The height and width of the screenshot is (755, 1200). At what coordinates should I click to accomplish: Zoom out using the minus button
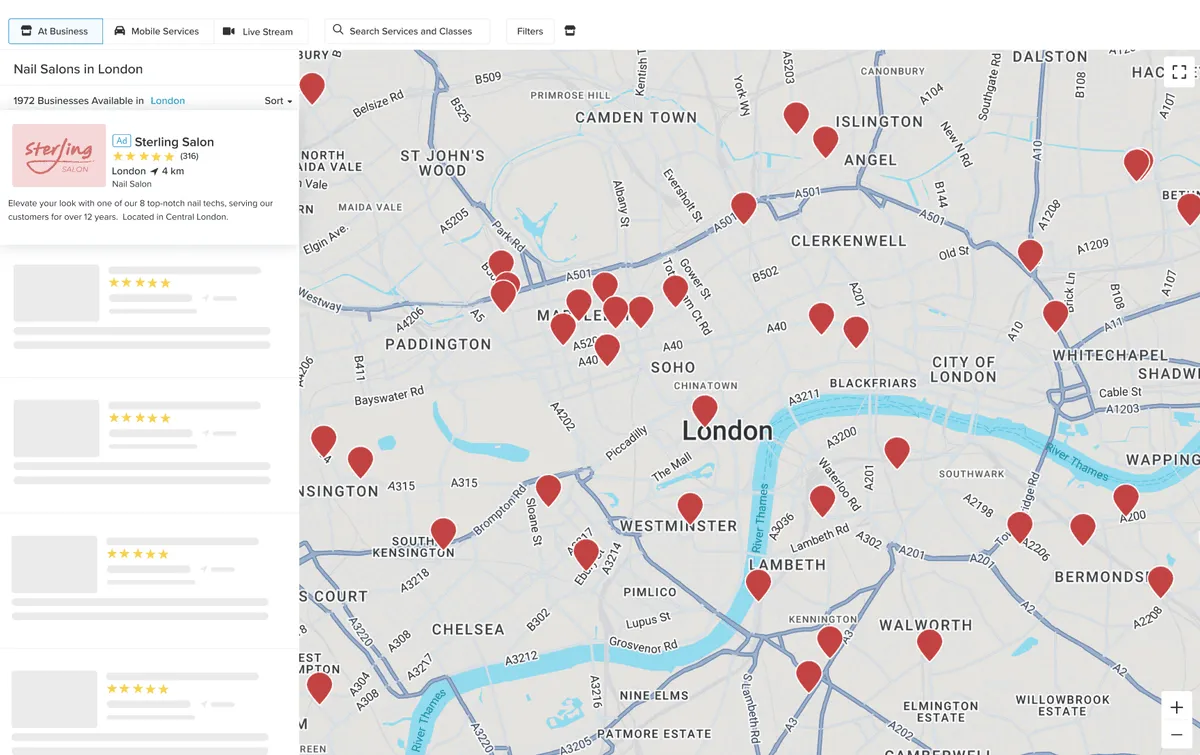tap(1177, 736)
